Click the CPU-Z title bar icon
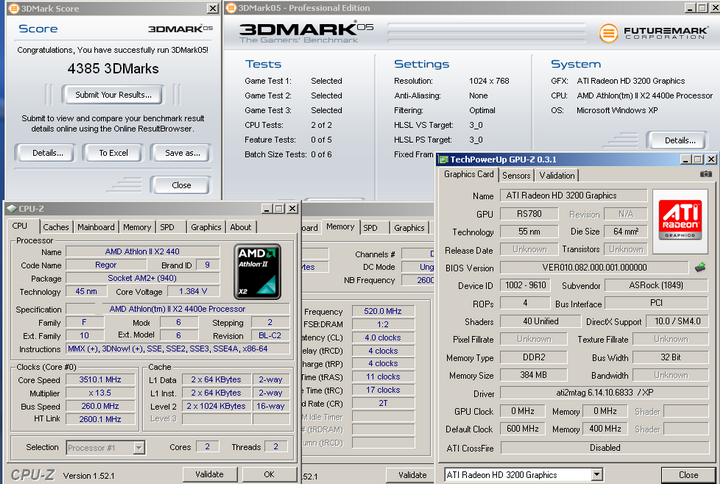This screenshot has height=484, width=720. (12, 208)
